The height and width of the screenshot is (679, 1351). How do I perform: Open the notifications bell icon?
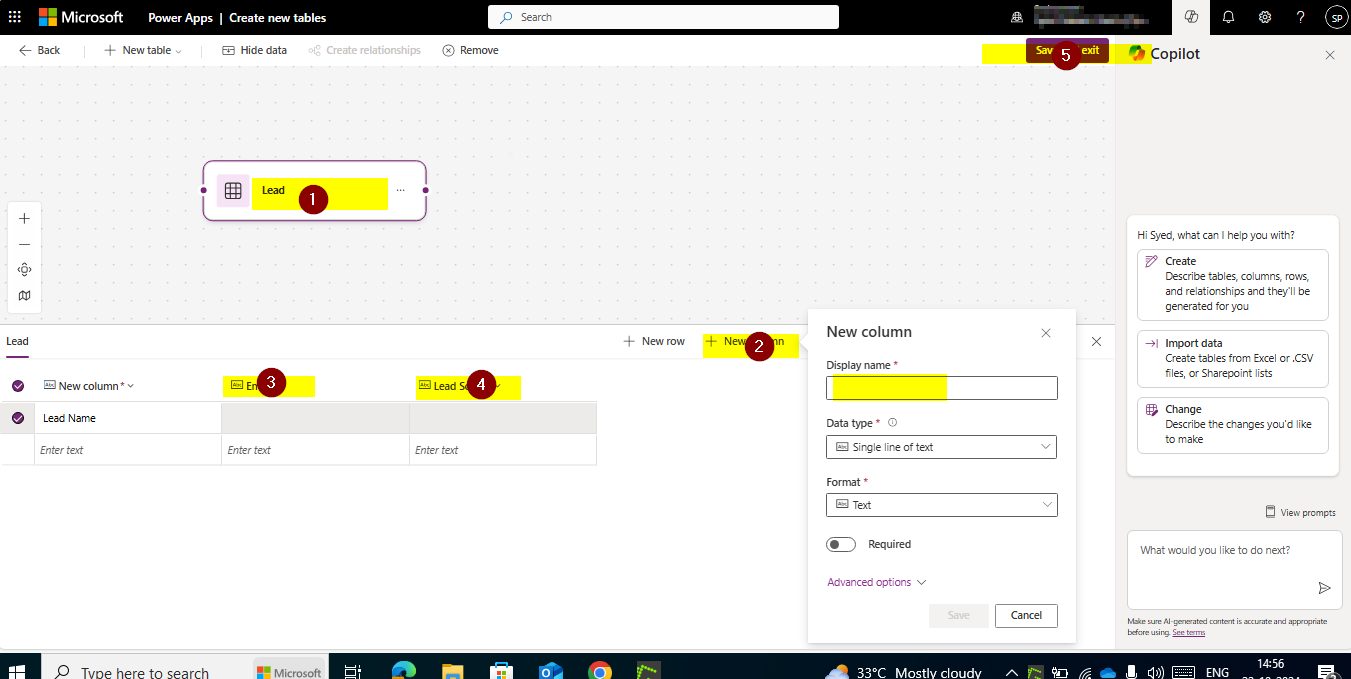click(1228, 17)
